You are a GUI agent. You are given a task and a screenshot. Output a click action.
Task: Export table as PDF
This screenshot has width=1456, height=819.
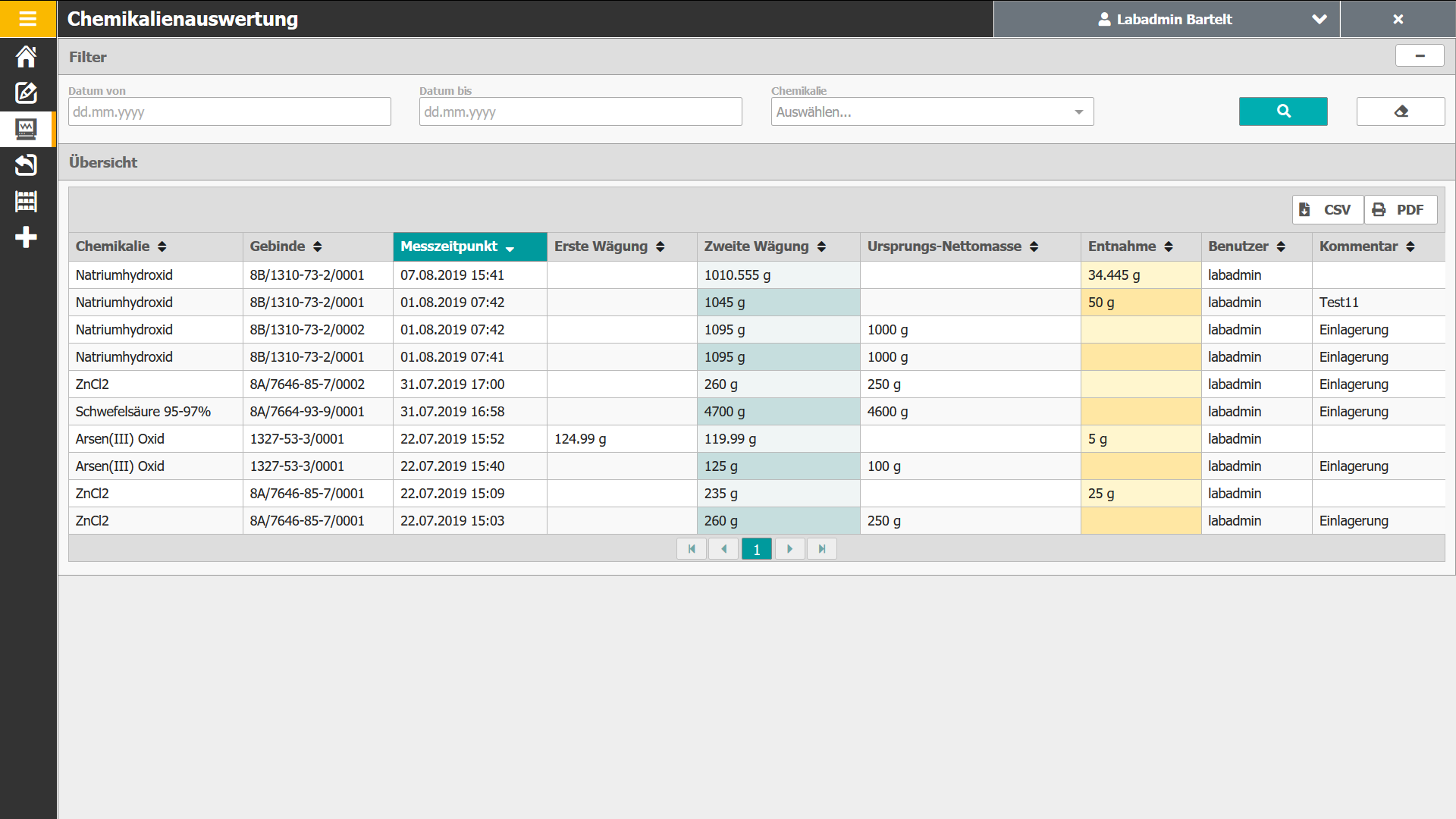(1400, 210)
